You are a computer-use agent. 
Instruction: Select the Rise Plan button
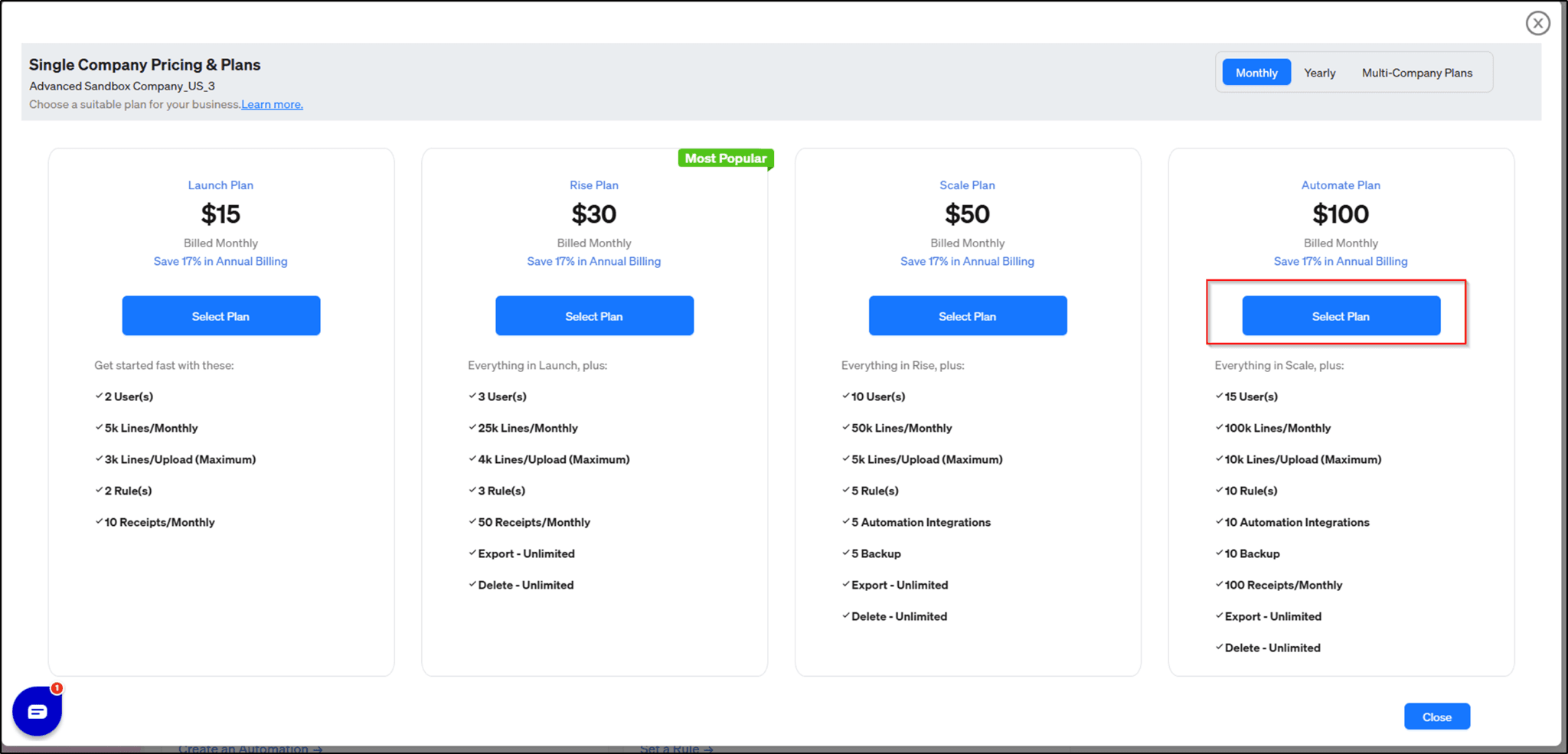(x=594, y=316)
